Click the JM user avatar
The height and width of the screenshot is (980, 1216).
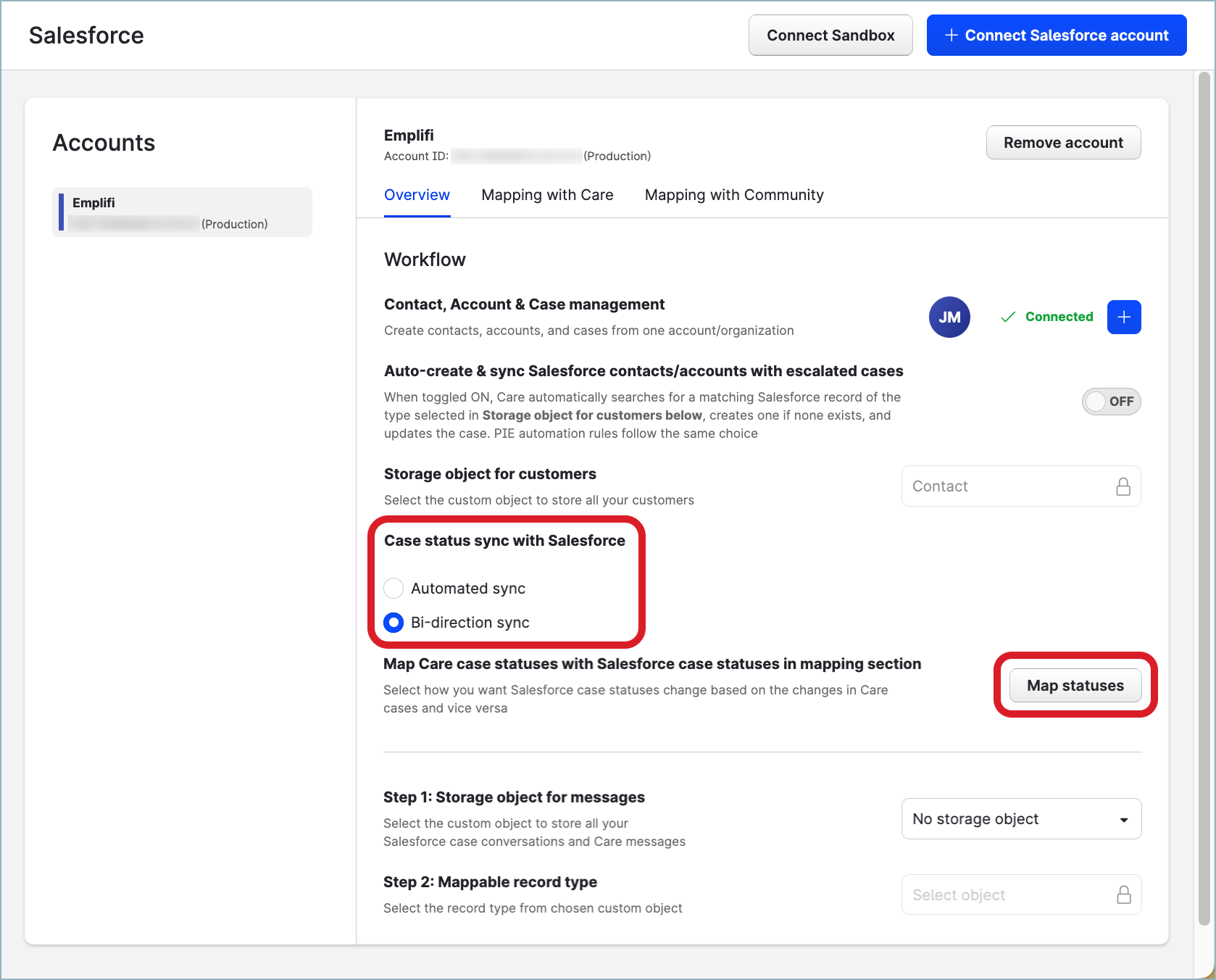[949, 317]
